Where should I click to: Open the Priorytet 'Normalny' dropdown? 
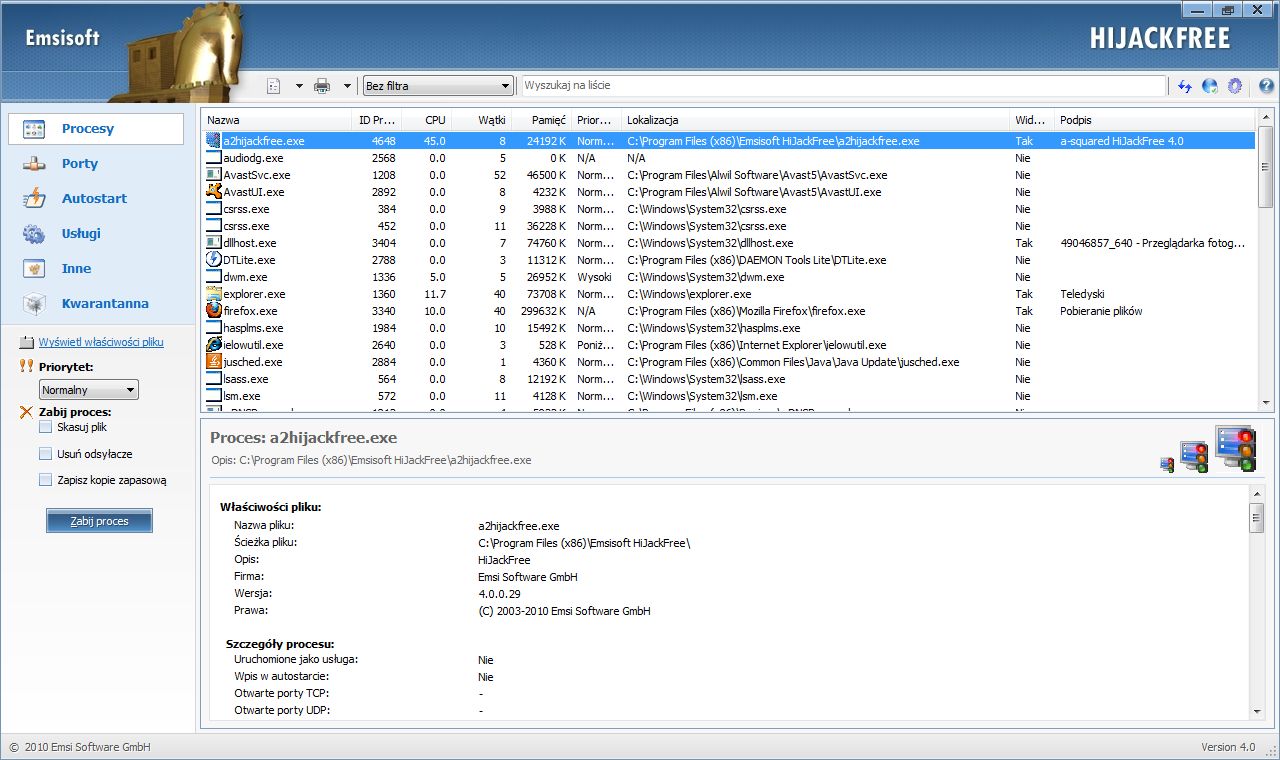[x=88, y=390]
